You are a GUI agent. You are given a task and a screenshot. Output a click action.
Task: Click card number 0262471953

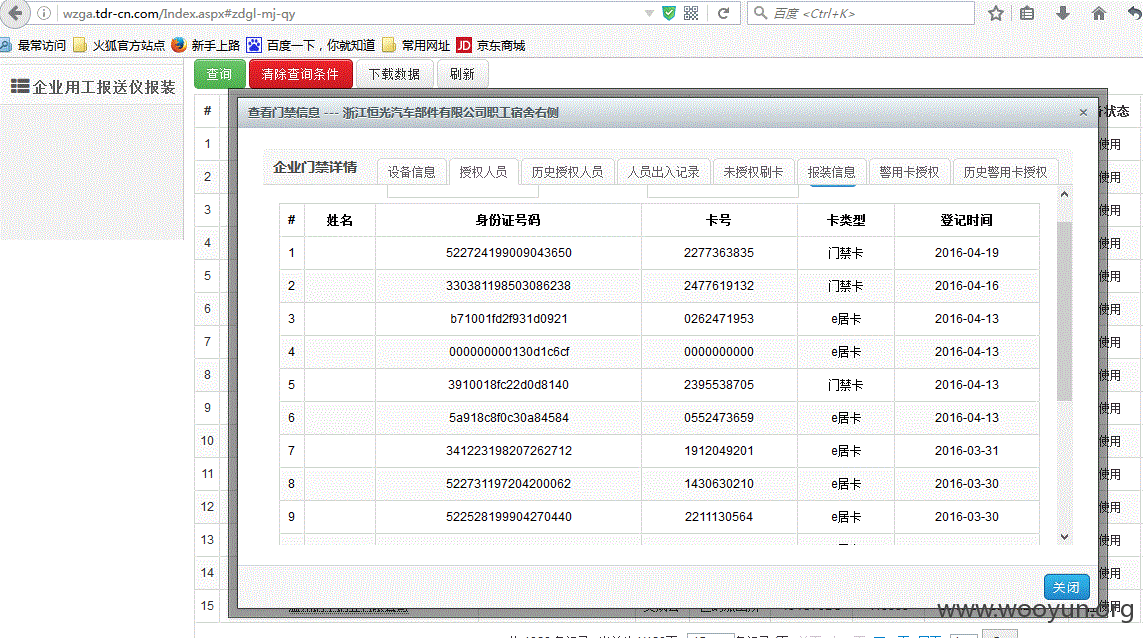pos(719,319)
